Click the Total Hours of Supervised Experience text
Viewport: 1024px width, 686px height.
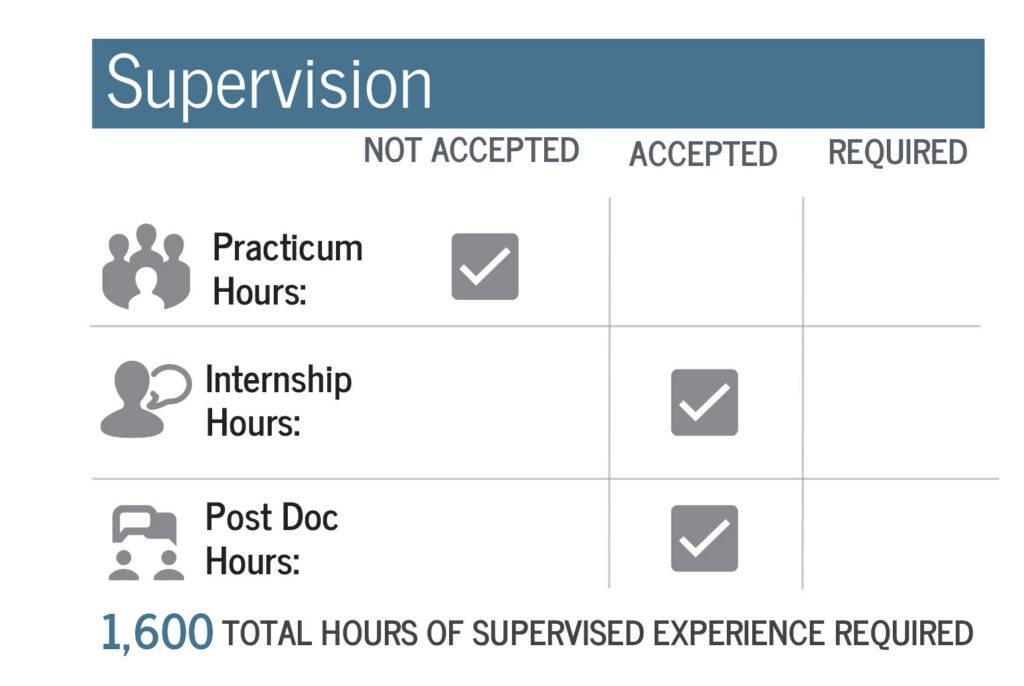point(598,634)
